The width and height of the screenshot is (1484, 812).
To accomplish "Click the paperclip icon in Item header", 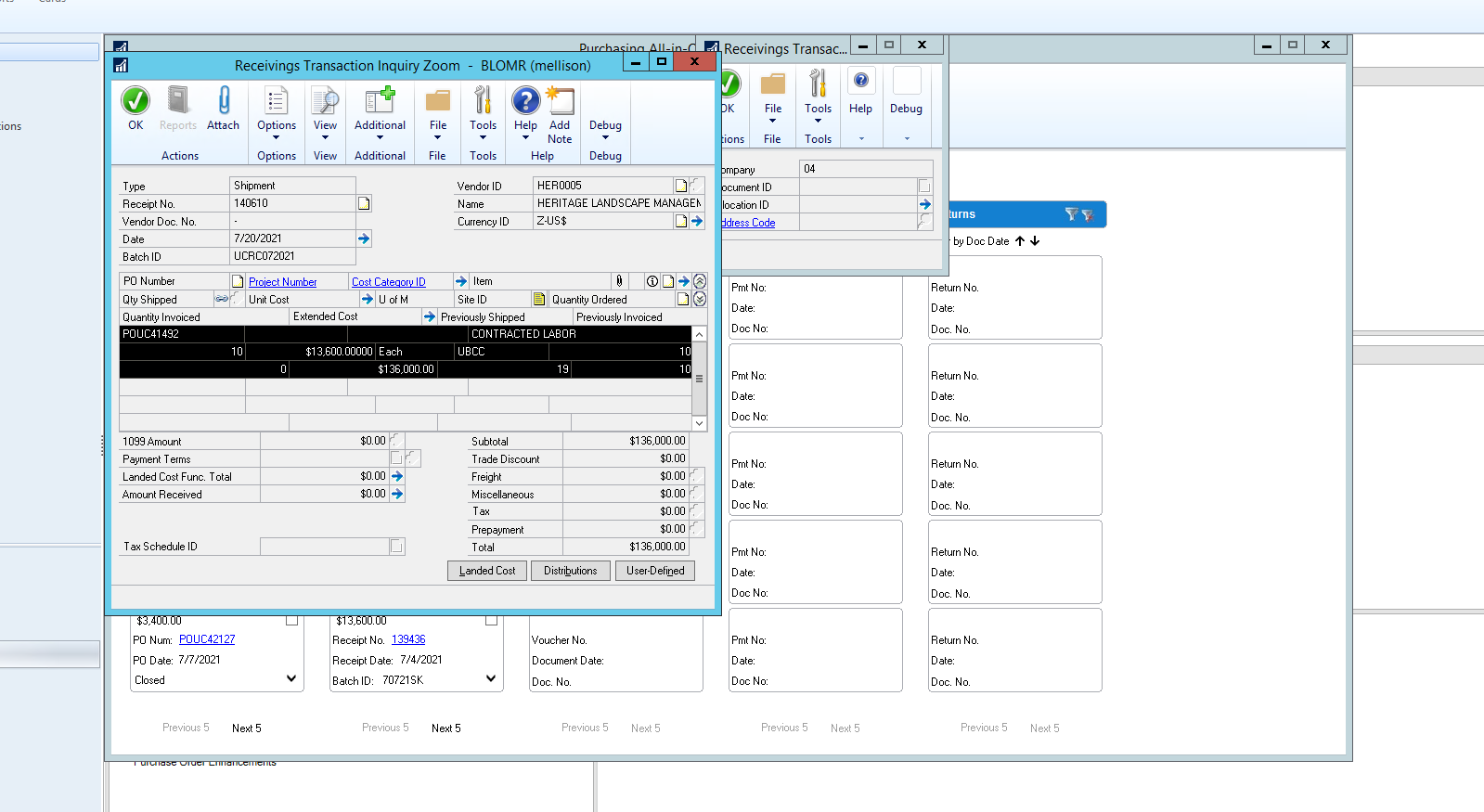I will click(619, 281).
